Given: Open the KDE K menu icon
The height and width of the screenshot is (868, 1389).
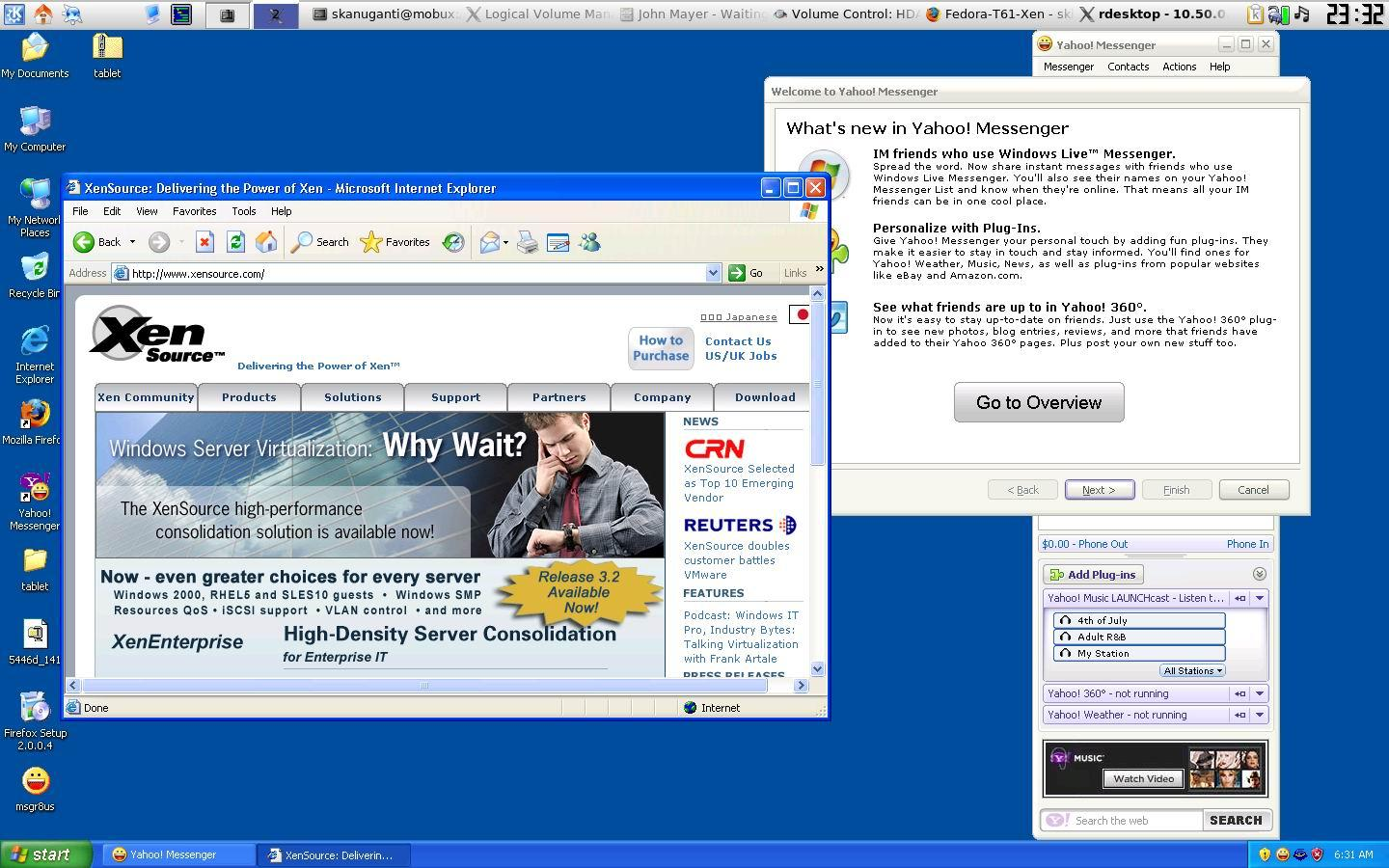Looking at the screenshot, I should click(14, 14).
